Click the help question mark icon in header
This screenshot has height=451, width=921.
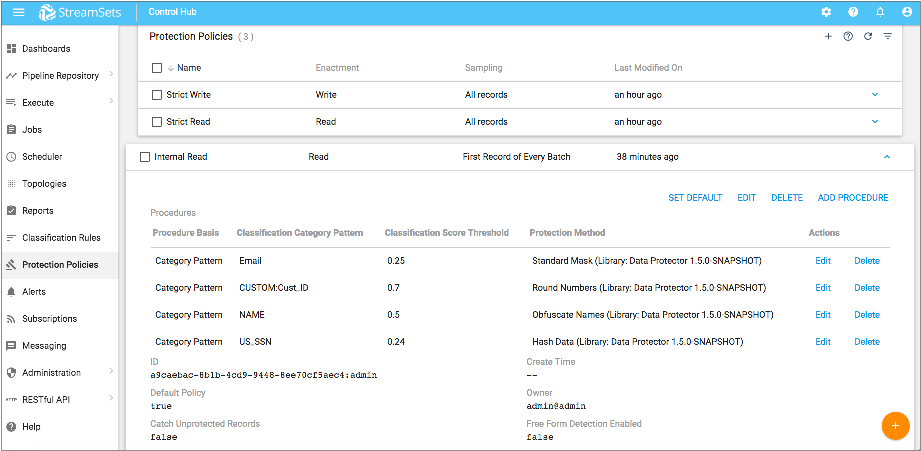point(853,12)
